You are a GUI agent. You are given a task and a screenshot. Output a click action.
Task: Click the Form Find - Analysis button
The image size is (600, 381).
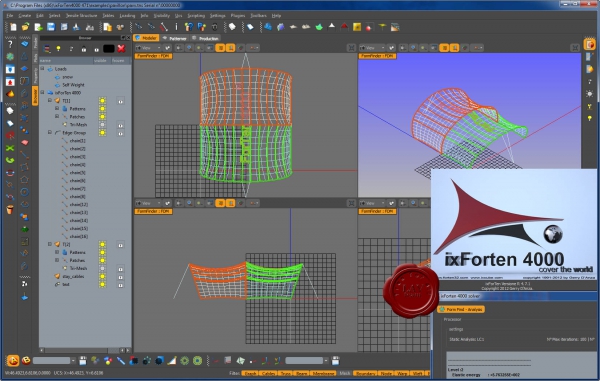[x=461, y=309]
